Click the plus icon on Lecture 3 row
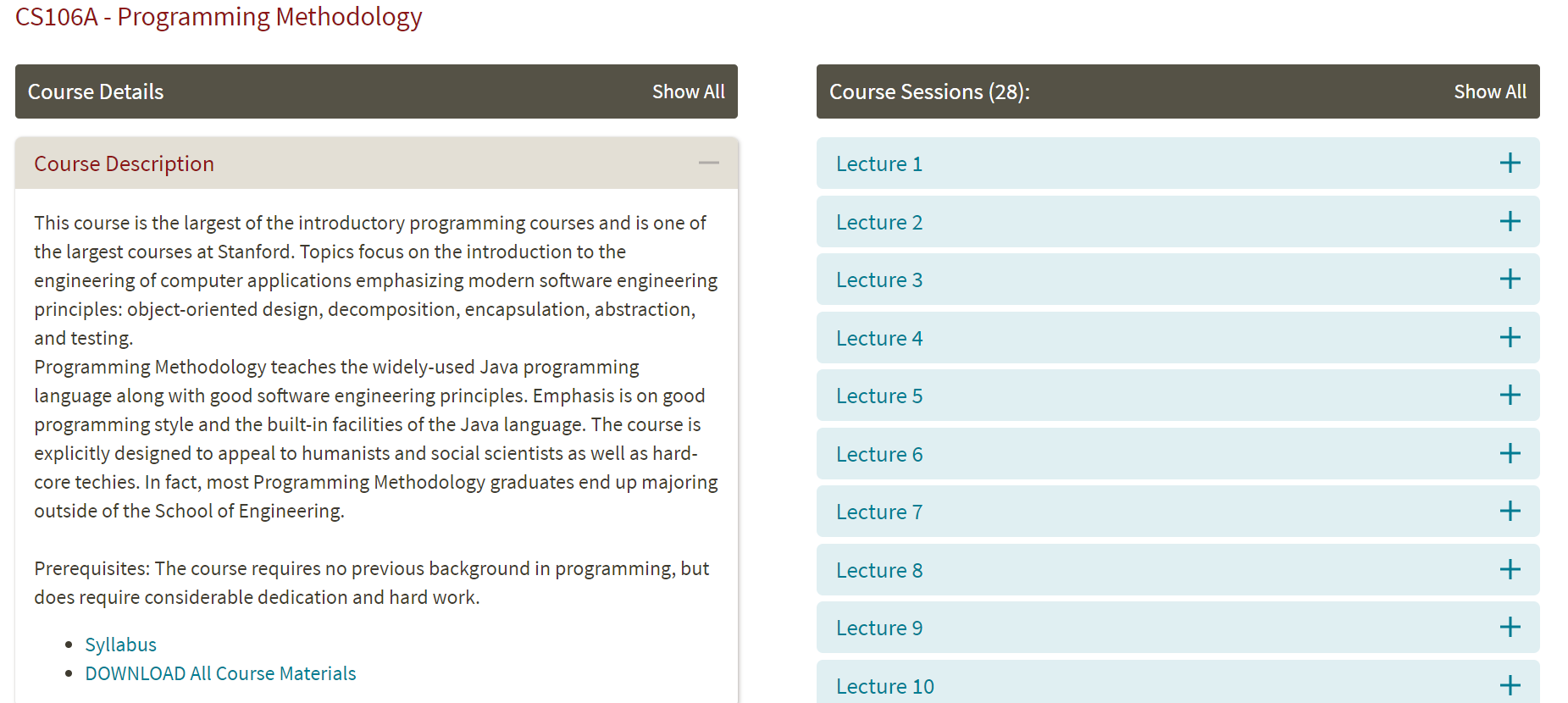Image resolution: width=1568 pixels, height=703 pixels. [1510, 280]
